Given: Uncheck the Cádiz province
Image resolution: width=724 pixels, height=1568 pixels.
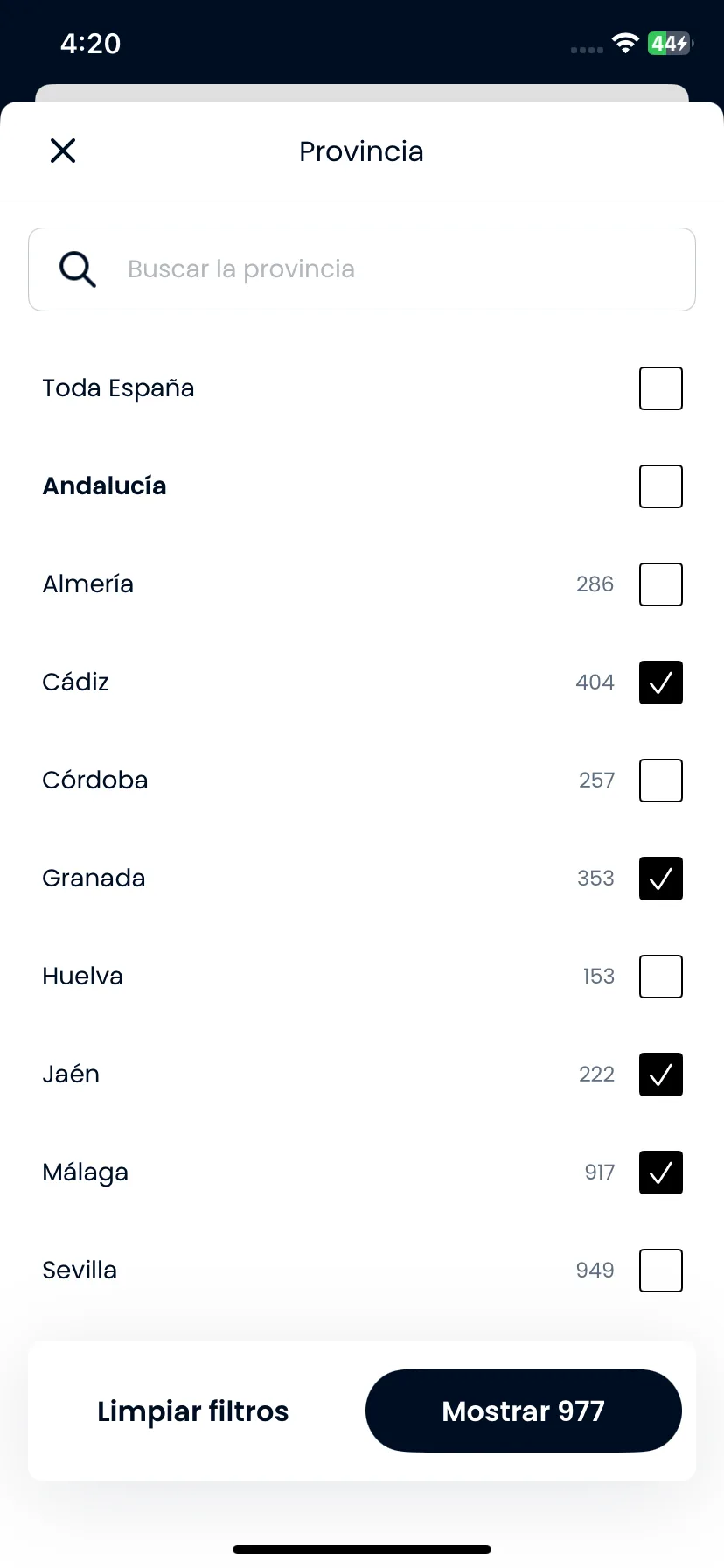Looking at the screenshot, I should tap(661, 682).
